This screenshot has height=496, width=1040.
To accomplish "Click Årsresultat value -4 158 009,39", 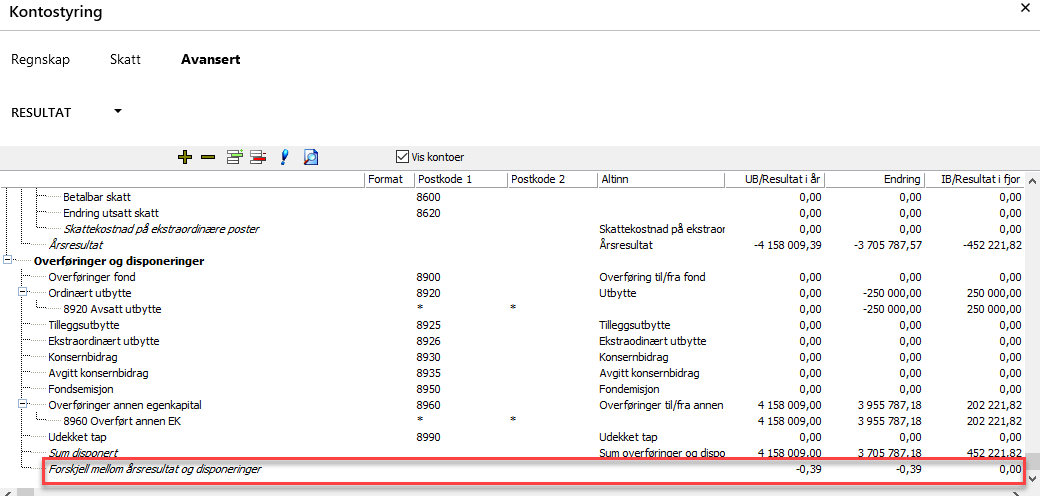I will pyautogui.click(x=788, y=245).
